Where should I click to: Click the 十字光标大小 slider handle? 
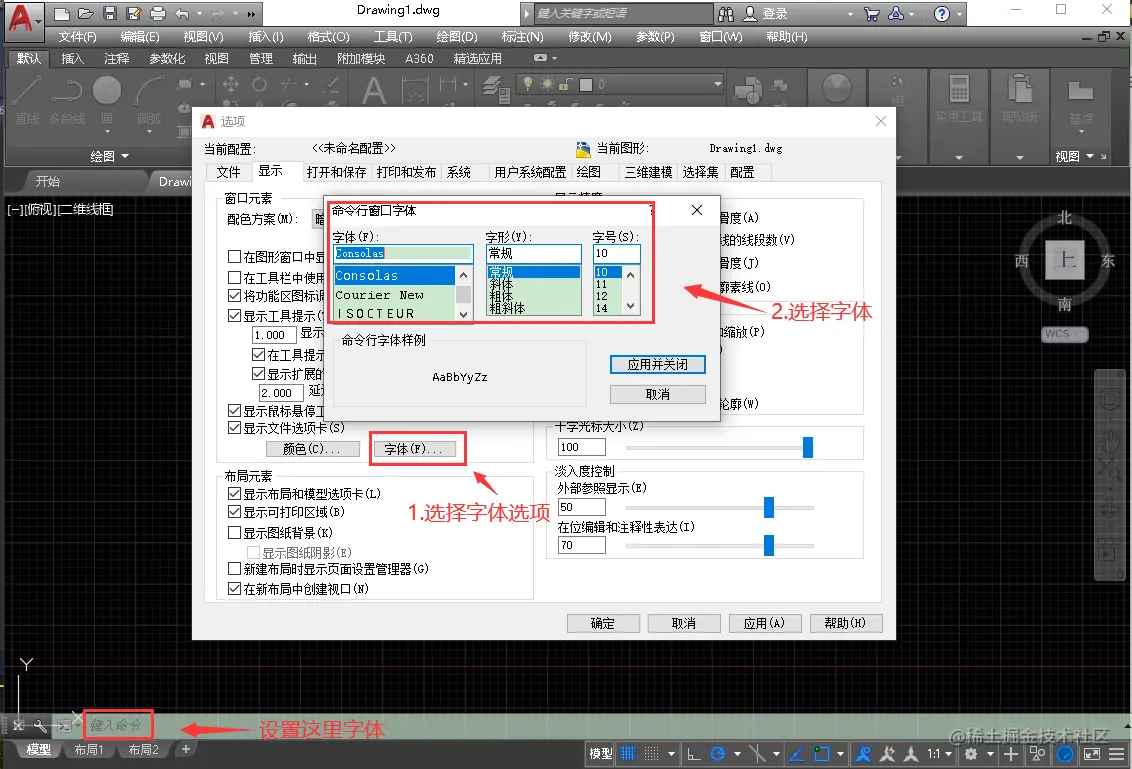point(808,447)
